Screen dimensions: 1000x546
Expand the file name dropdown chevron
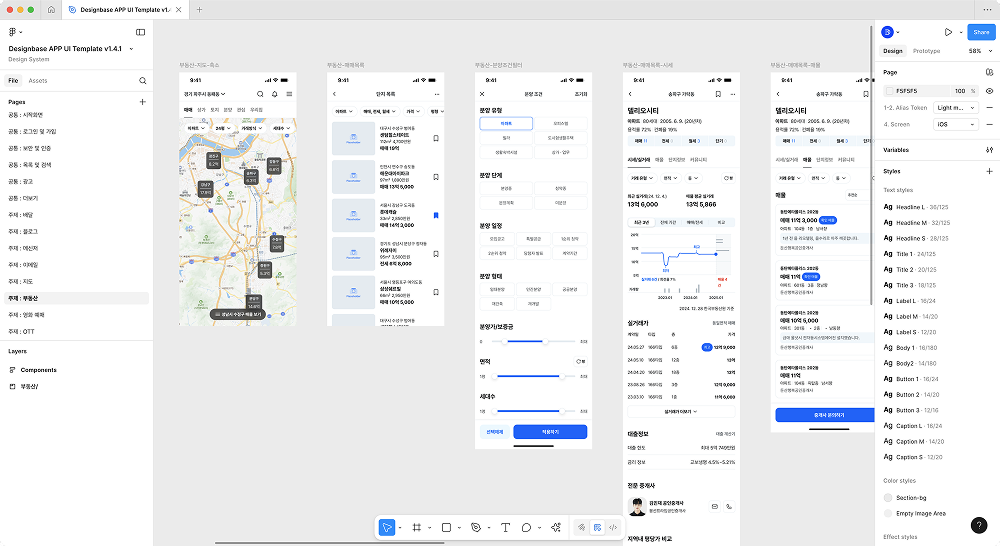131,48
